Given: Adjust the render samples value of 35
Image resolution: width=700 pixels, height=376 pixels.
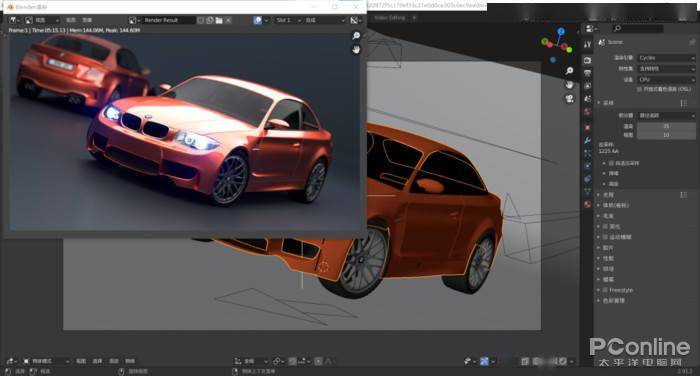Looking at the screenshot, I should [x=666, y=126].
